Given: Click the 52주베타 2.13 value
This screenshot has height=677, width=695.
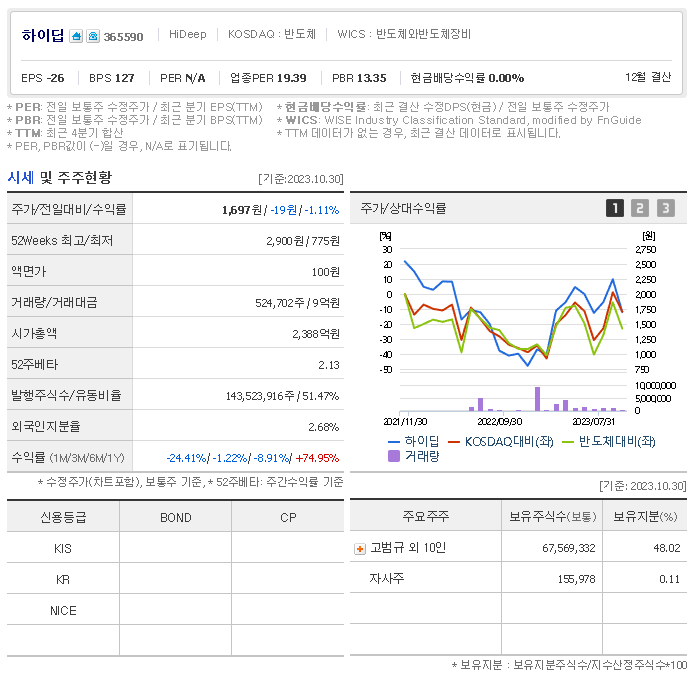Looking at the screenshot, I should [x=328, y=365].
